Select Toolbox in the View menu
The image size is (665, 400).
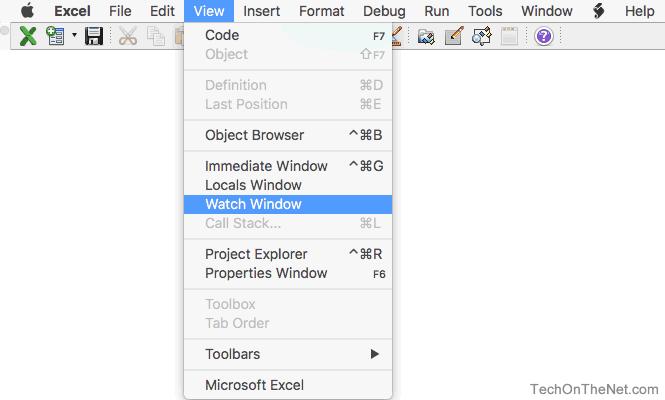pos(288,304)
